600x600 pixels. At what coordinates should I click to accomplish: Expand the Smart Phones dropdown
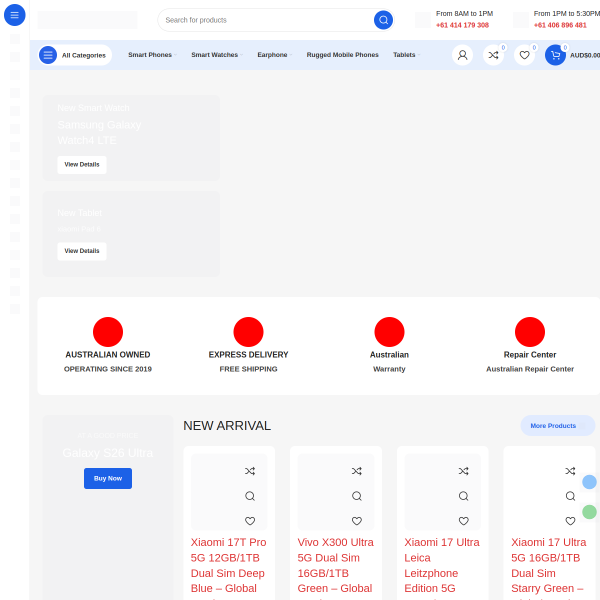[x=152, y=55]
